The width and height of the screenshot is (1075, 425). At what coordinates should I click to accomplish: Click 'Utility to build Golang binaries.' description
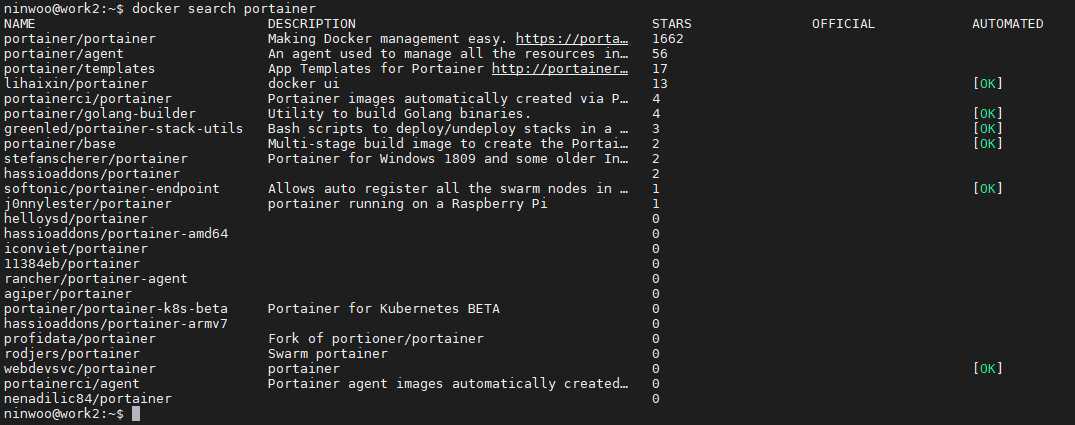pos(400,114)
